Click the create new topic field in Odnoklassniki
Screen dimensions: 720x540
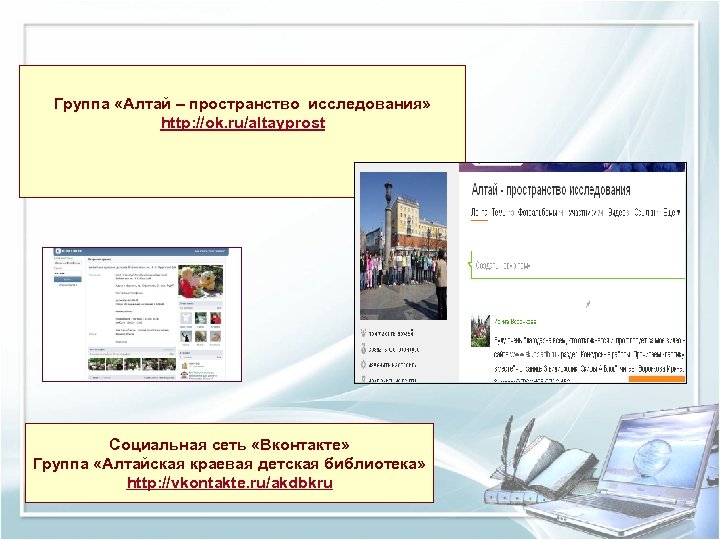[x=578, y=265]
